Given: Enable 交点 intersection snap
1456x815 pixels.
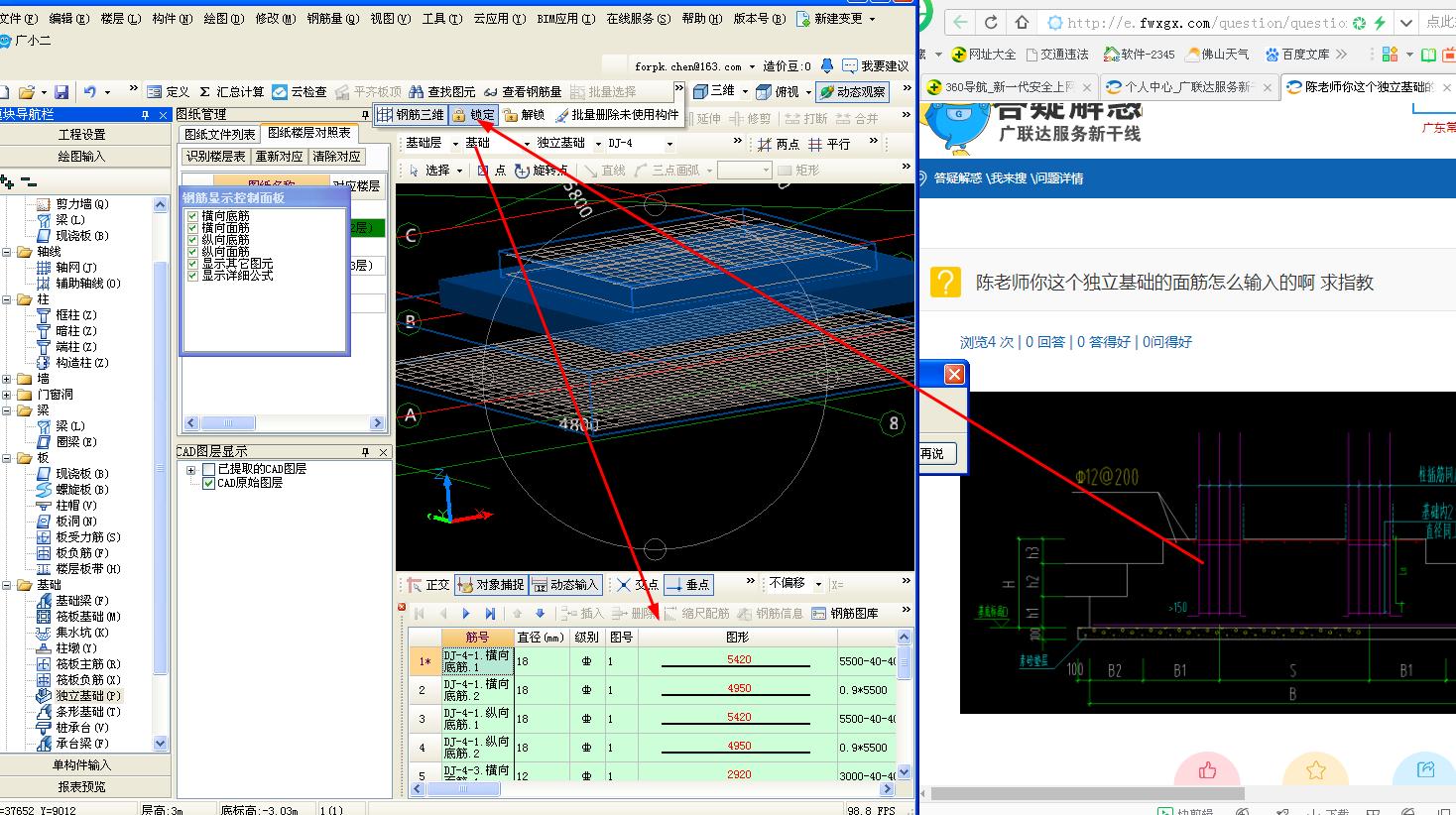Looking at the screenshot, I should (x=637, y=585).
